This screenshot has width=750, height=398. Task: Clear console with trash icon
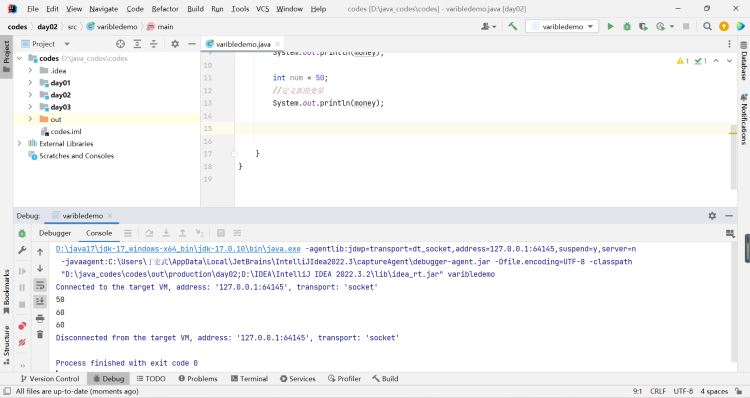click(40, 334)
